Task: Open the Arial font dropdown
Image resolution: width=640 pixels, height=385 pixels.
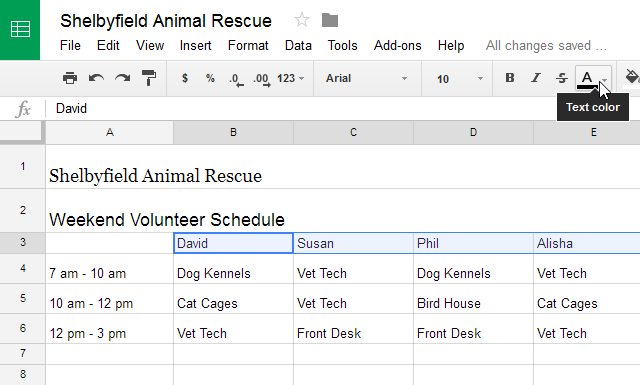Action: coord(367,78)
